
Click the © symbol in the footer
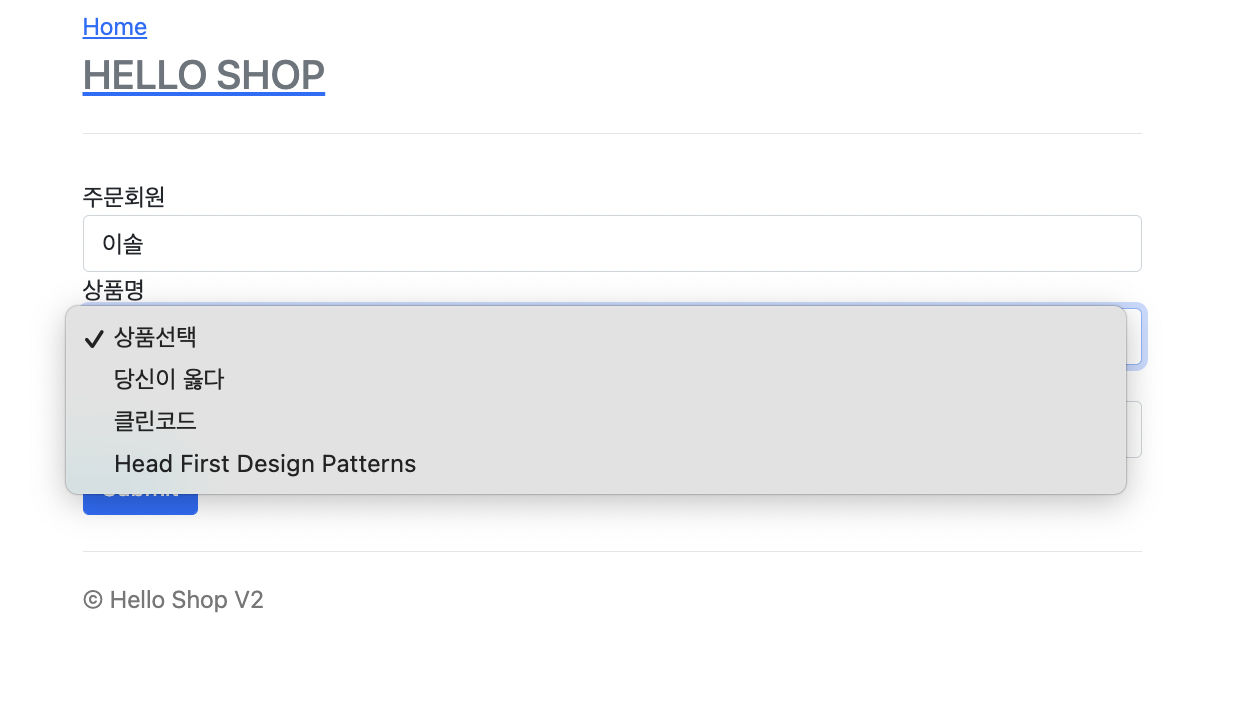click(93, 600)
